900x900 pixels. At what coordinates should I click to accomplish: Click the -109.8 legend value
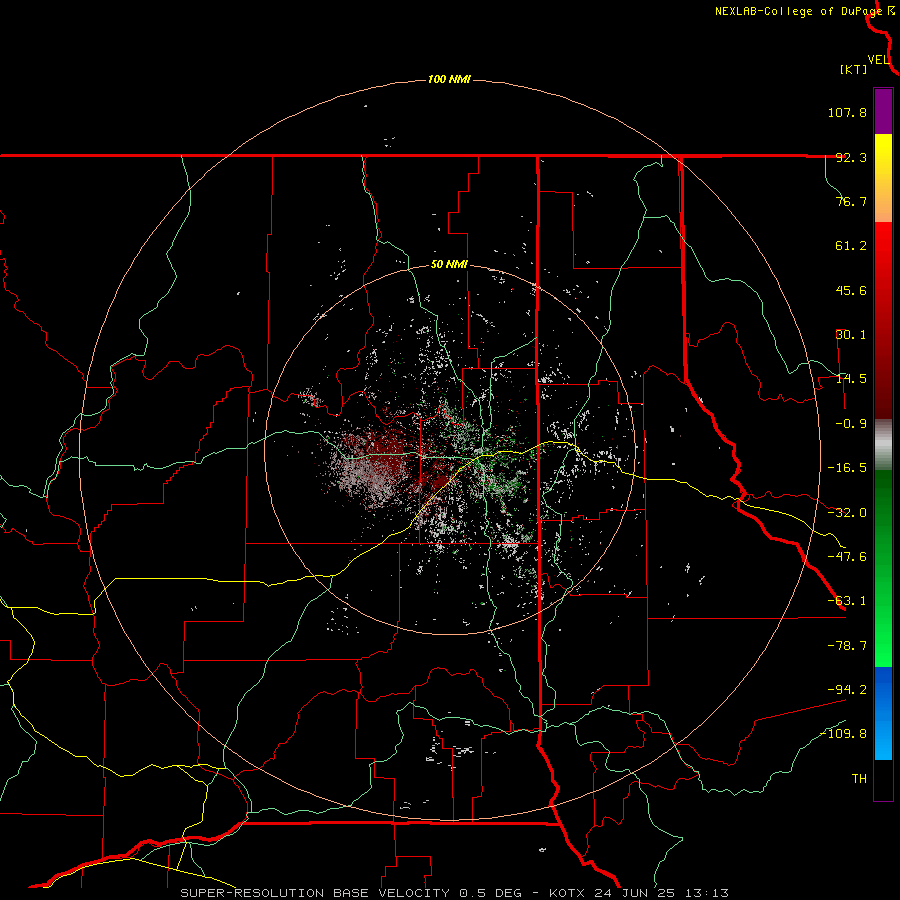[x=843, y=734]
